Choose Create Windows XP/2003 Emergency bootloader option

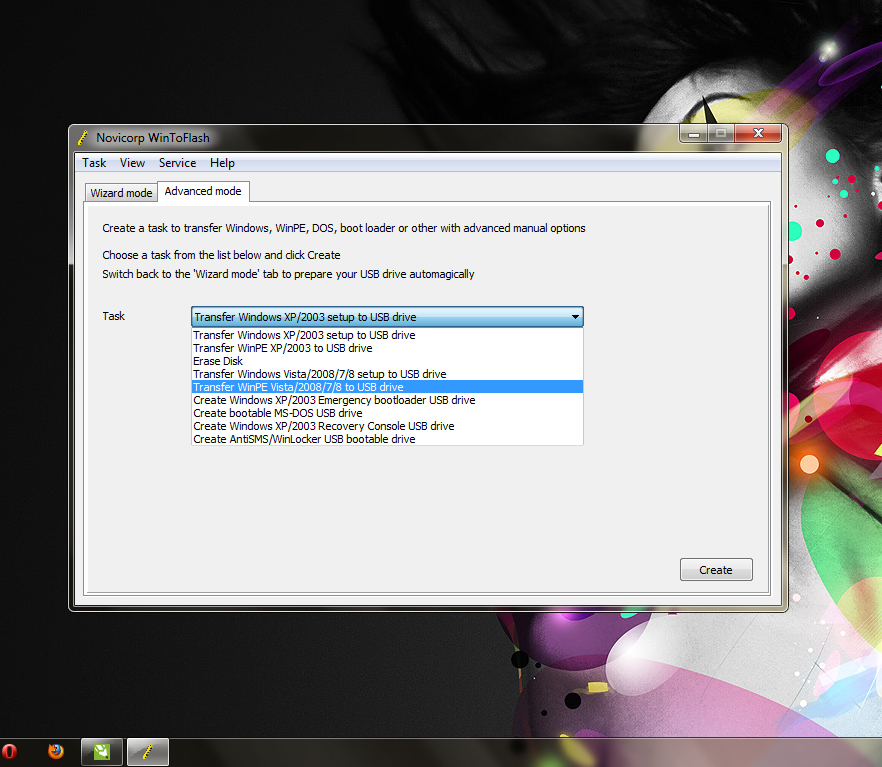[387, 400]
